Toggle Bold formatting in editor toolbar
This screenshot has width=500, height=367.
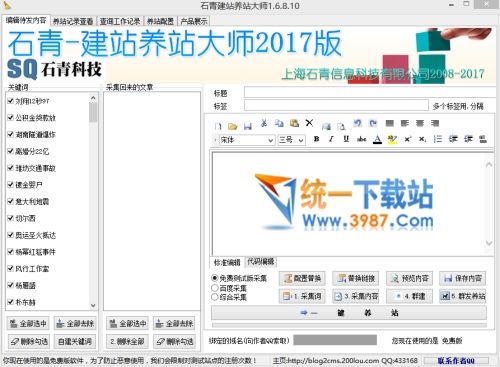(317, 139)
